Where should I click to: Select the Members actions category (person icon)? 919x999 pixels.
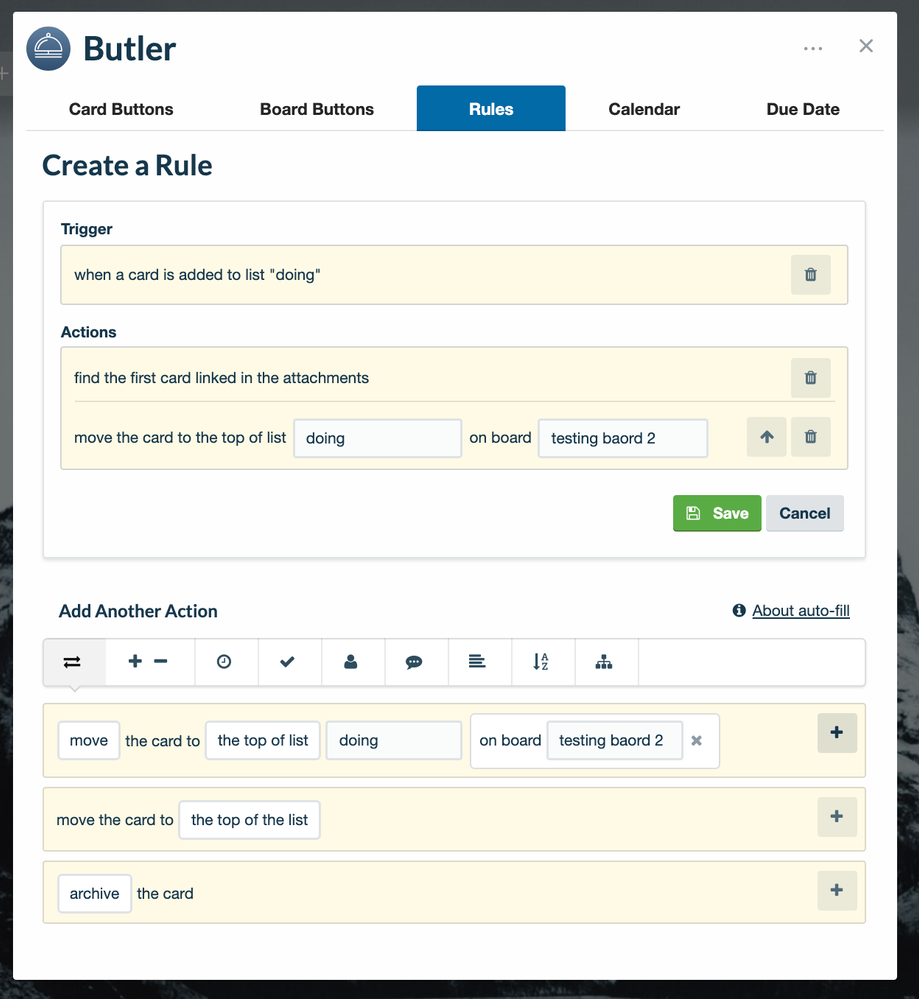tap(353, 662)
